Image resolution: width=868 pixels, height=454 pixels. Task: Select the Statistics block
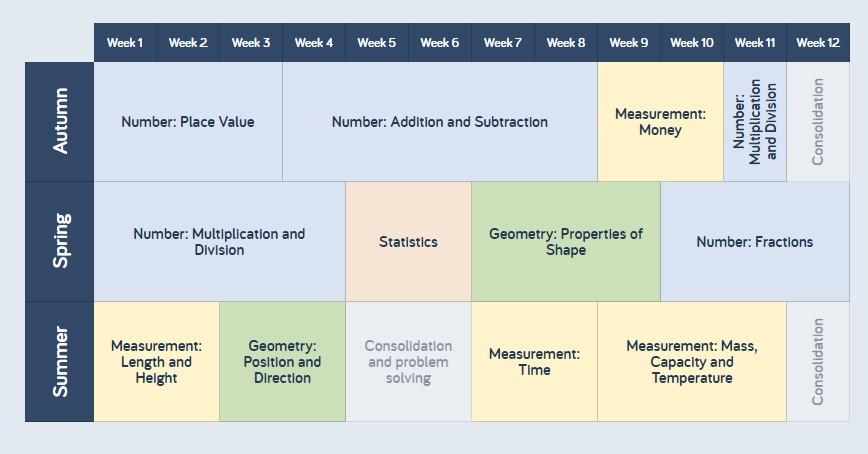[408, 241]
